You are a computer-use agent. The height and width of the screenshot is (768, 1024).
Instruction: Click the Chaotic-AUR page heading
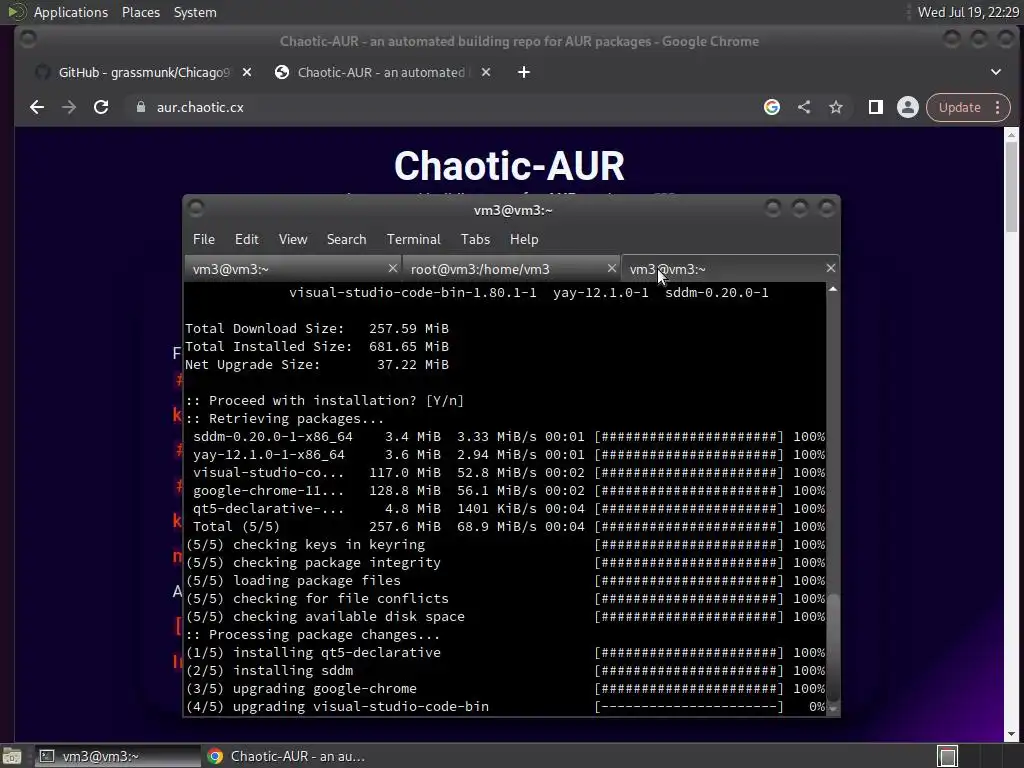(x=509, y=166)
